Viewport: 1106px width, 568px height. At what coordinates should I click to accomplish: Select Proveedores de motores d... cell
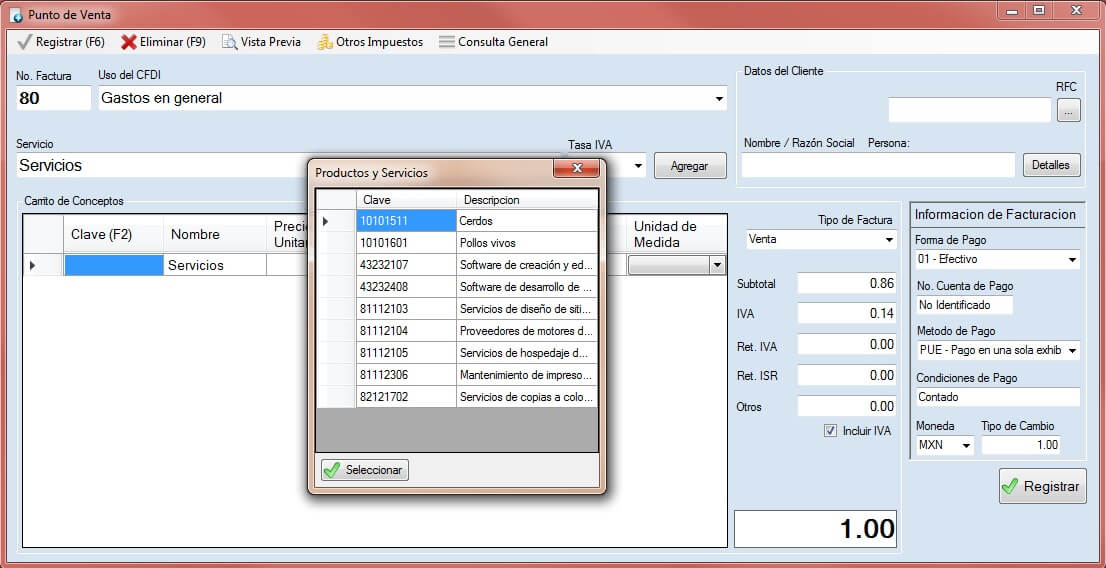click(x=527, y=330)
